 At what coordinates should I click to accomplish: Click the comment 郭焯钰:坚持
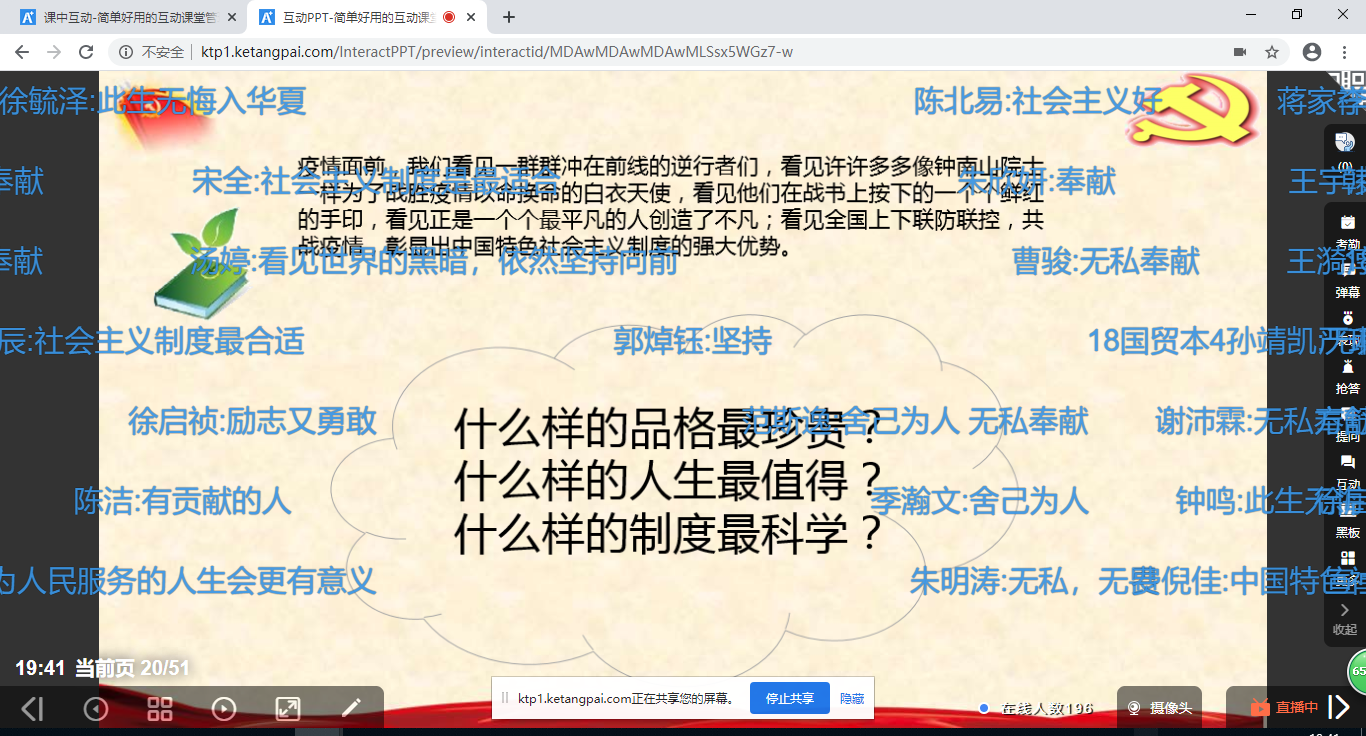pos(693,341)
